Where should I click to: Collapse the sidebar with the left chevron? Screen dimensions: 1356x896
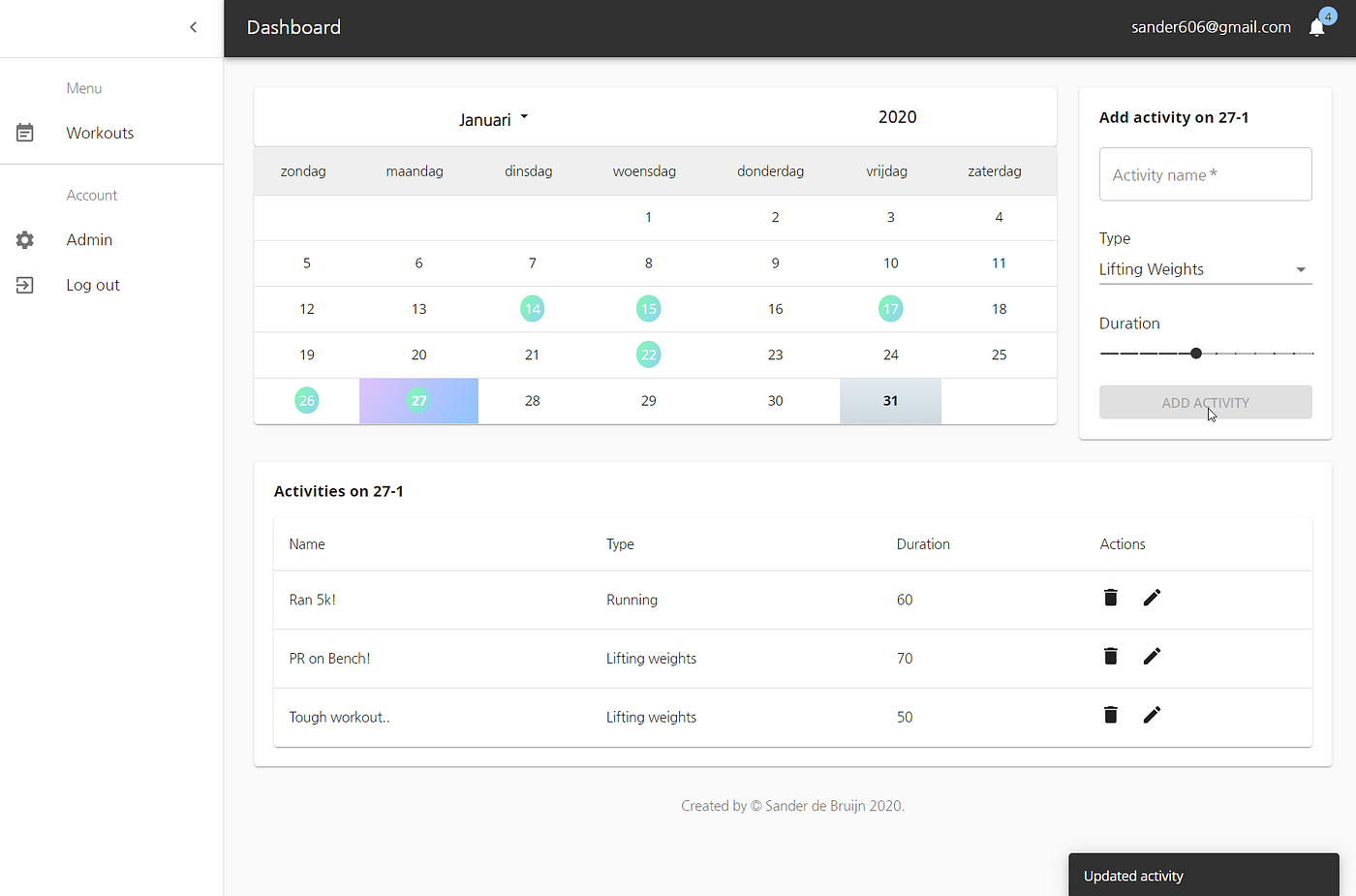coord(193,27)
